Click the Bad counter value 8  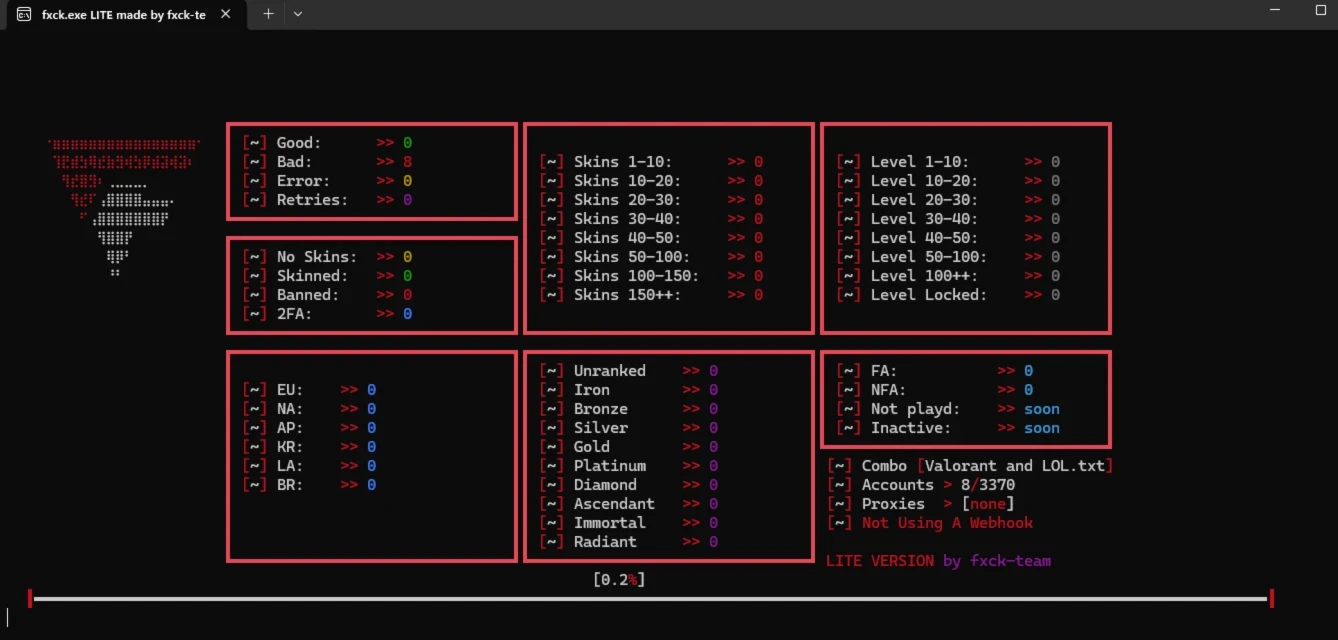[407, 162]
